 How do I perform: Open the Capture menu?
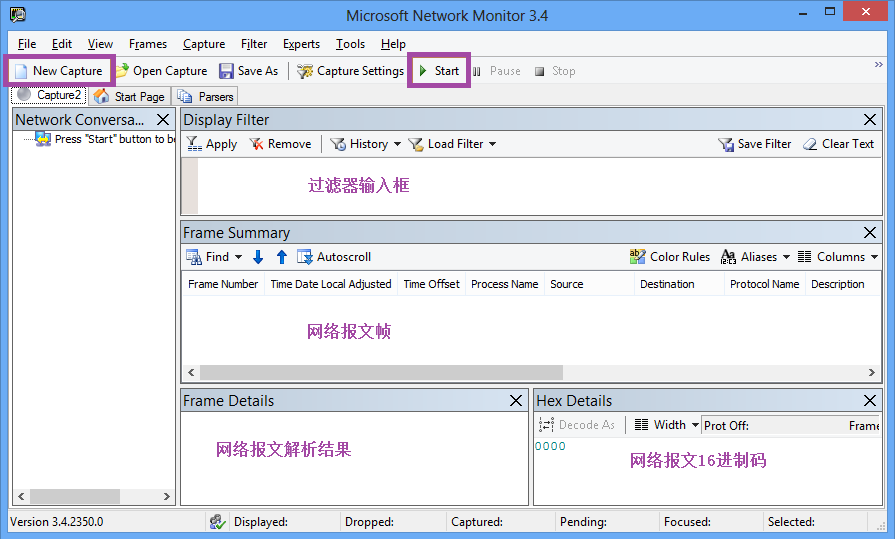(204, 44)
